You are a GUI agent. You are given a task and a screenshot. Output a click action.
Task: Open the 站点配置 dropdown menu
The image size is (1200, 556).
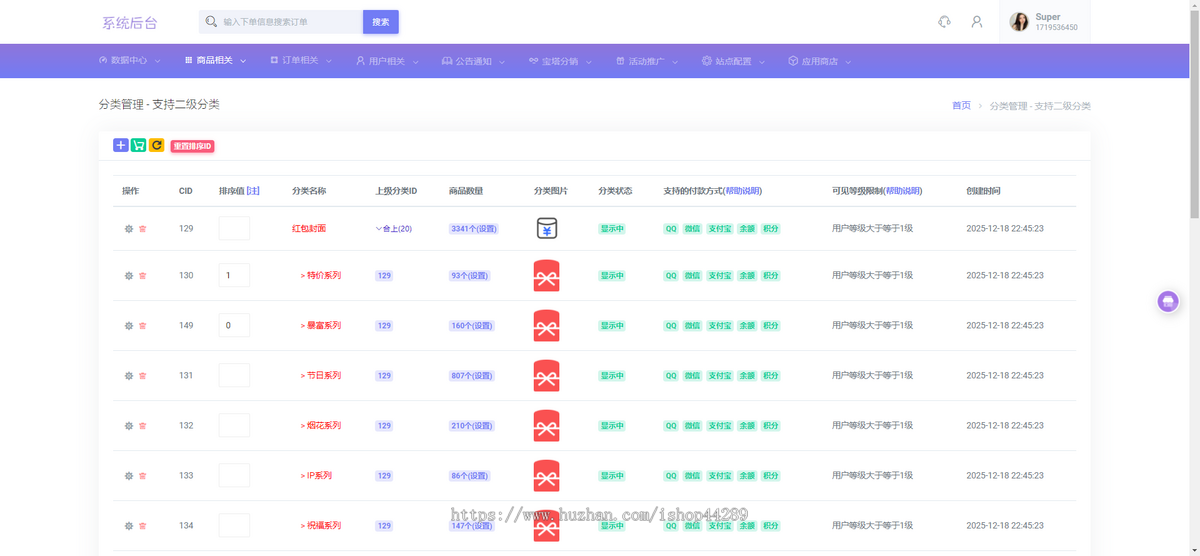[x=734, y=61]
